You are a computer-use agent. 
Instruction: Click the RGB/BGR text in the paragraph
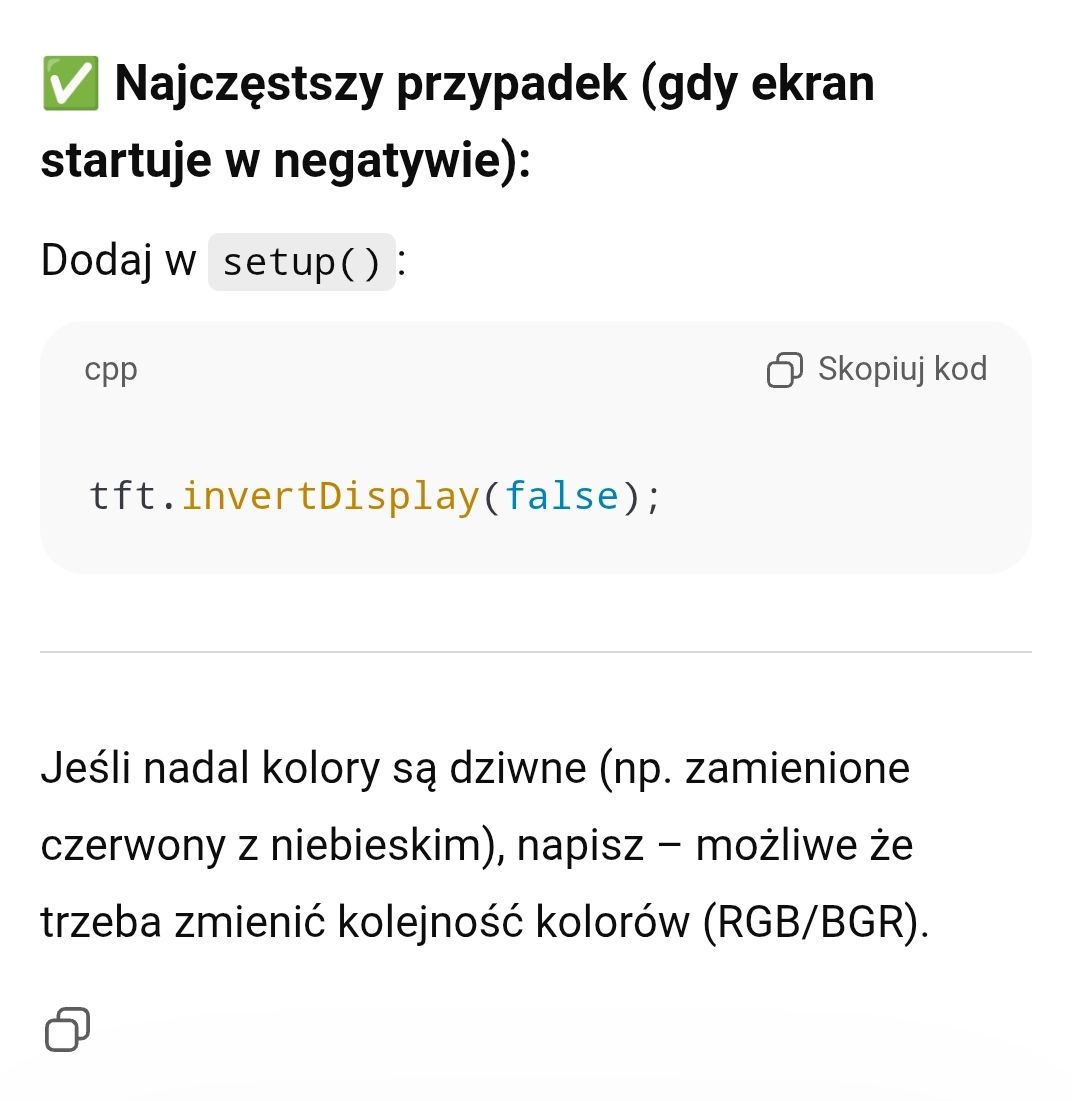point(809,923)
